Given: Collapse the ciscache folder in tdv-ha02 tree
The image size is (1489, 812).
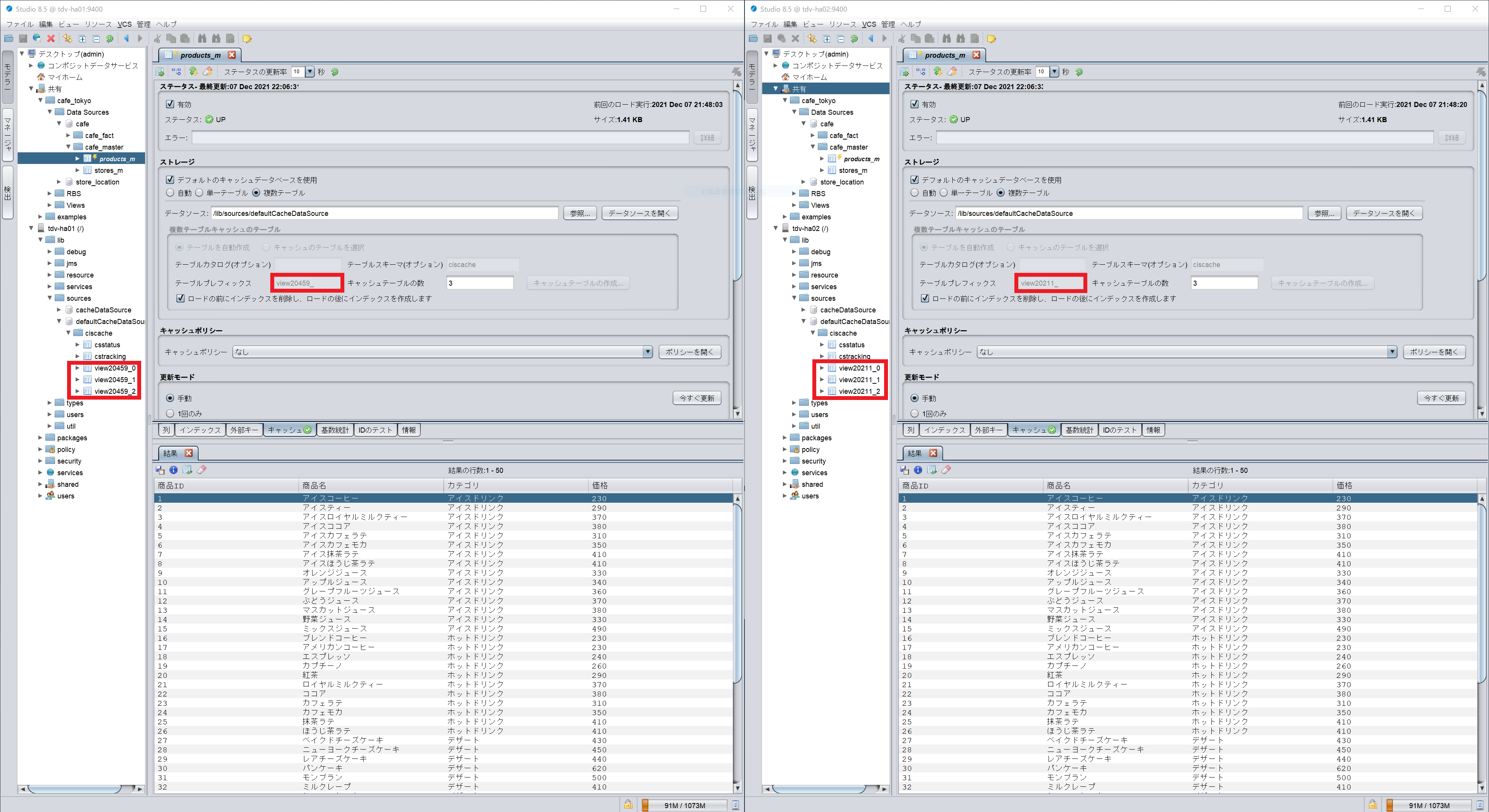Looking at the screenshot, I should point(813,333).
